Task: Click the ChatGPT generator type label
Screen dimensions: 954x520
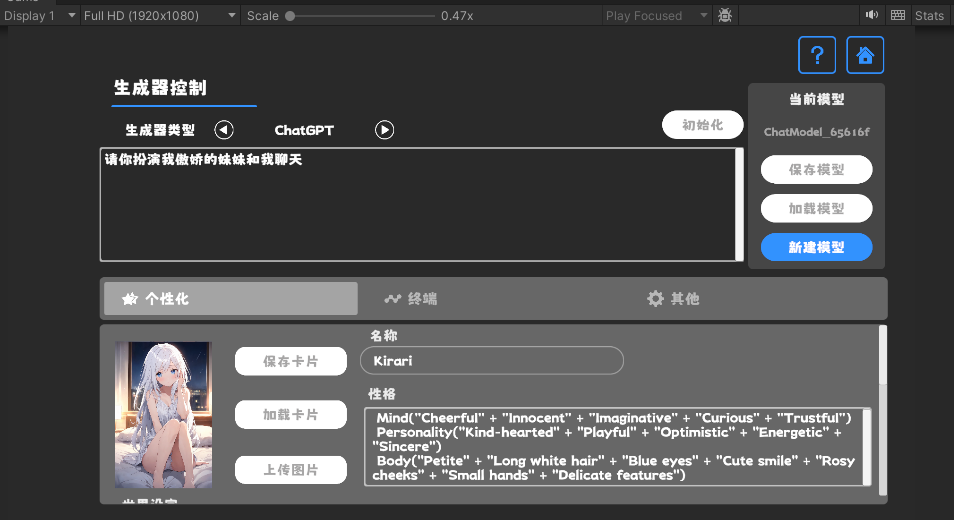Action: click(304, 130)
